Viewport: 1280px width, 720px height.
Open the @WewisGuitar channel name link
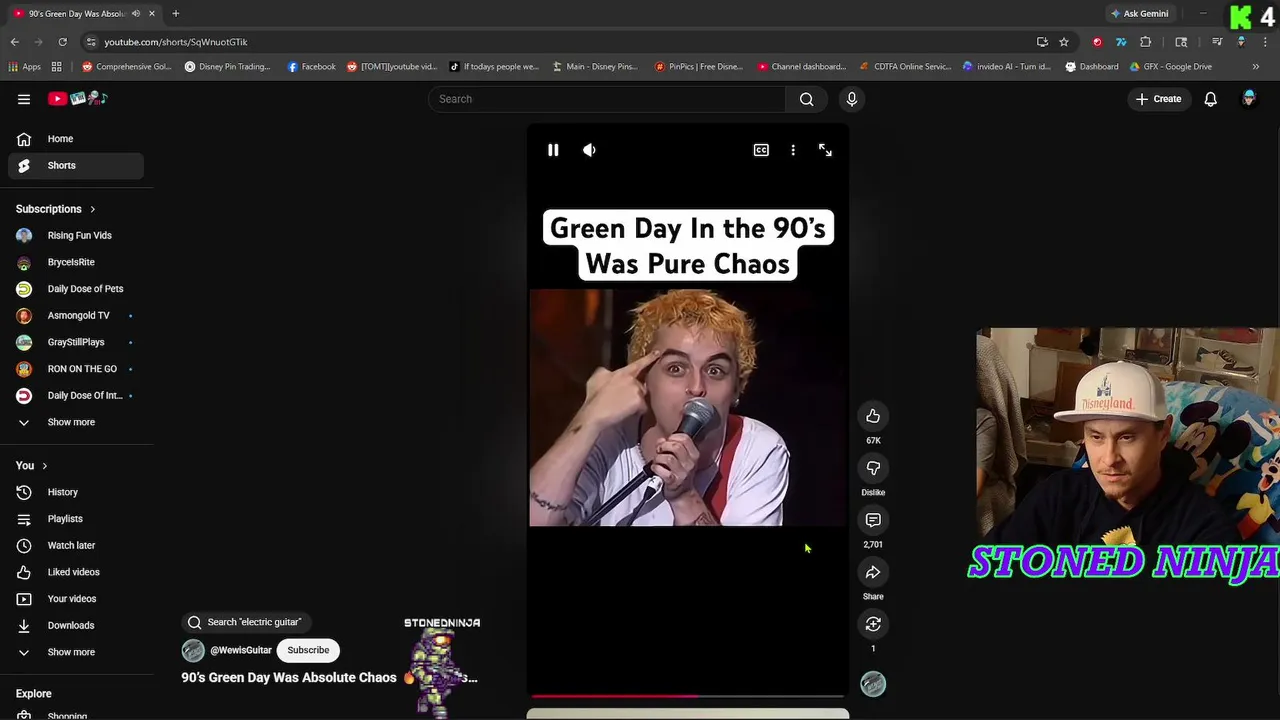[x=241, y=650]
